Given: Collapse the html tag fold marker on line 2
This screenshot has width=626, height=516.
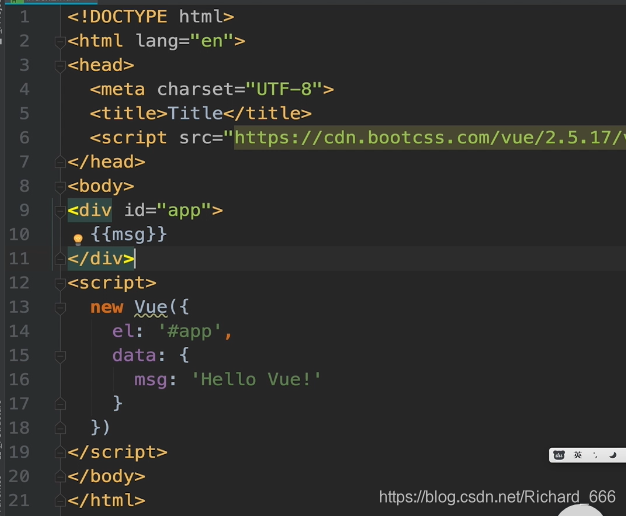Looking at the screenshot, I should point(60,42).
